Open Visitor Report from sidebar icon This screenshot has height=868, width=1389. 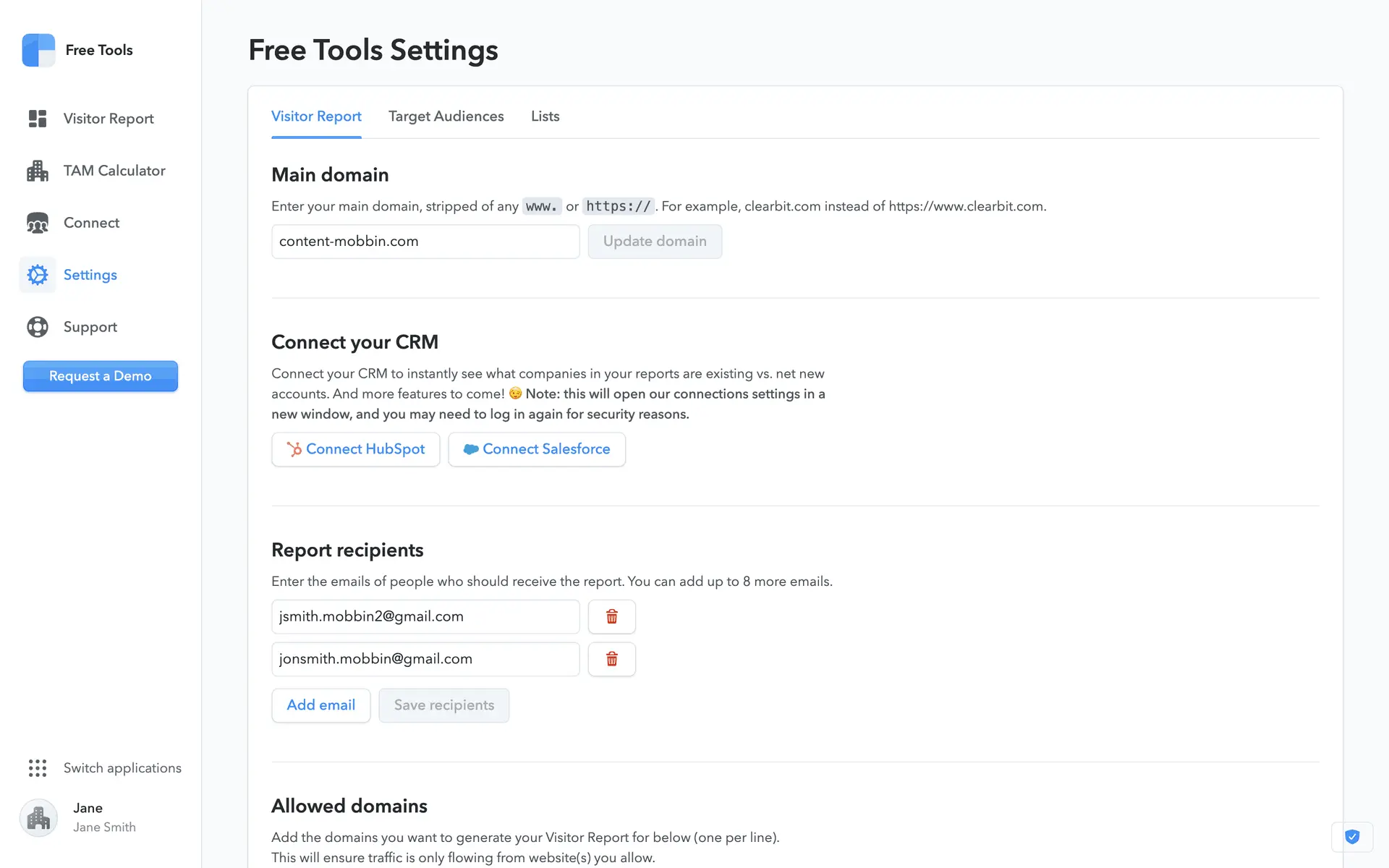coord(38,119)
